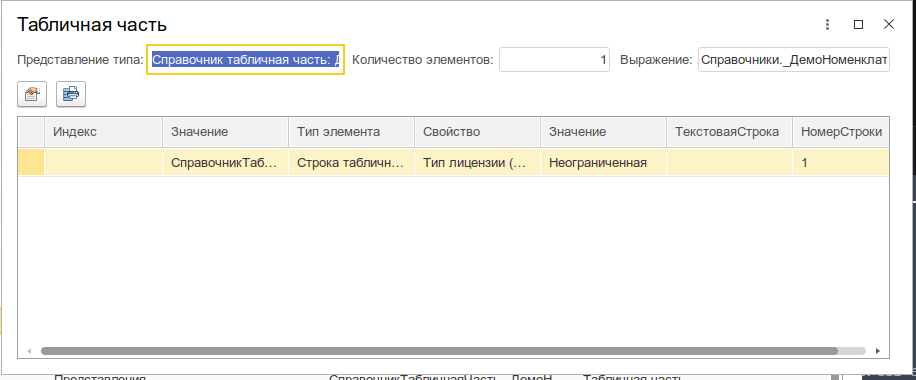The height and width of the screenshot is (380, 916).
Task: Click the Индекс column header
Action: 104,132
